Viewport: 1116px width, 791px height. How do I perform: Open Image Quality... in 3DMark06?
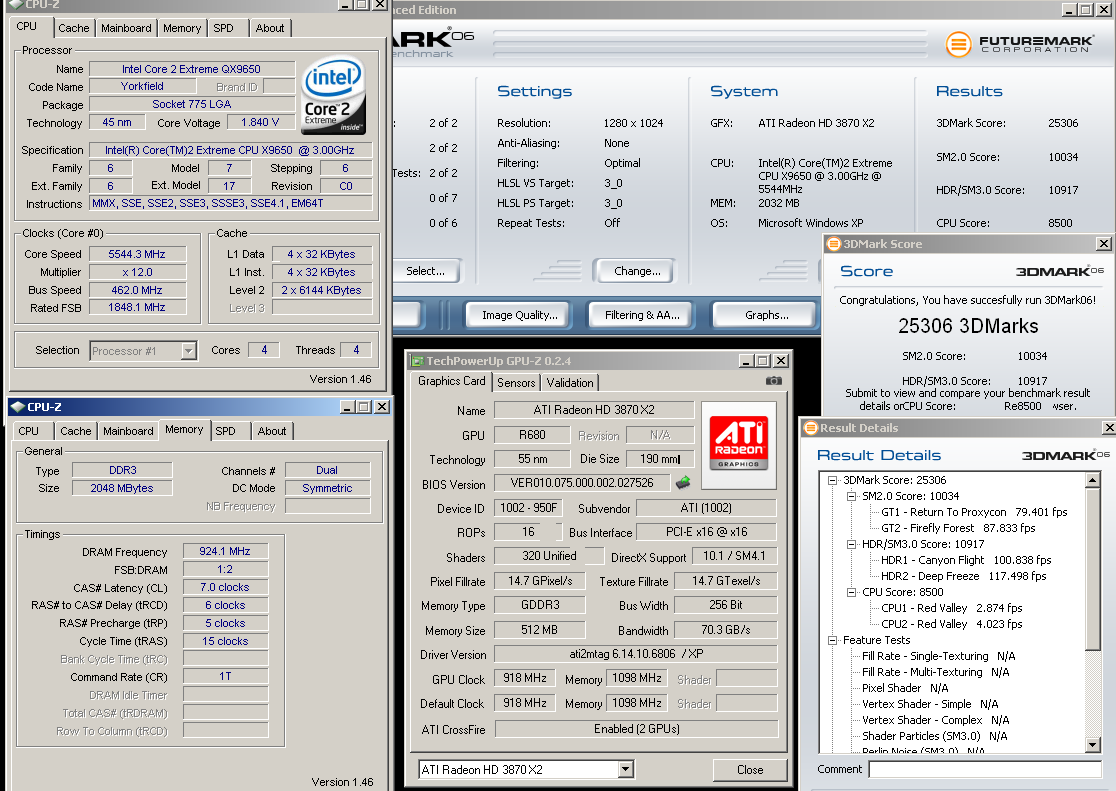[x=520, y=315]
